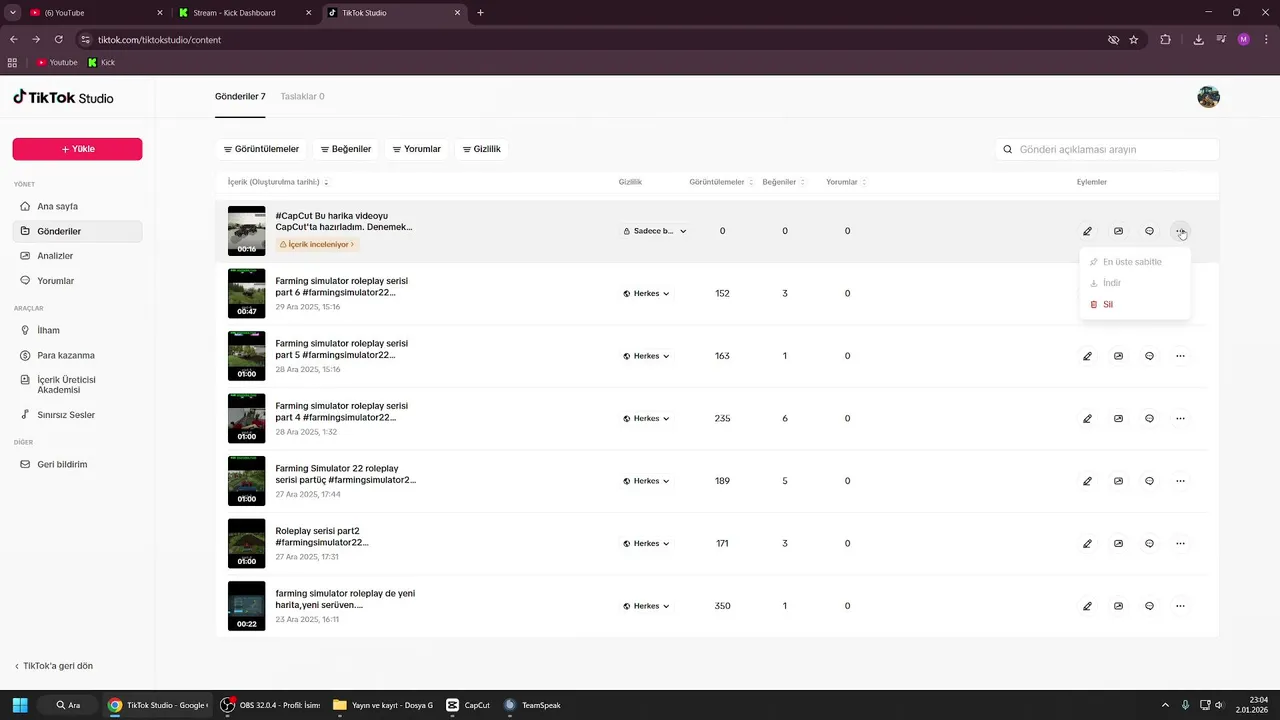The width and height of the screenshot is (1280, 720).
Task: Sort by the Görüntülemeler column header
Action: (x=719, y=182)
